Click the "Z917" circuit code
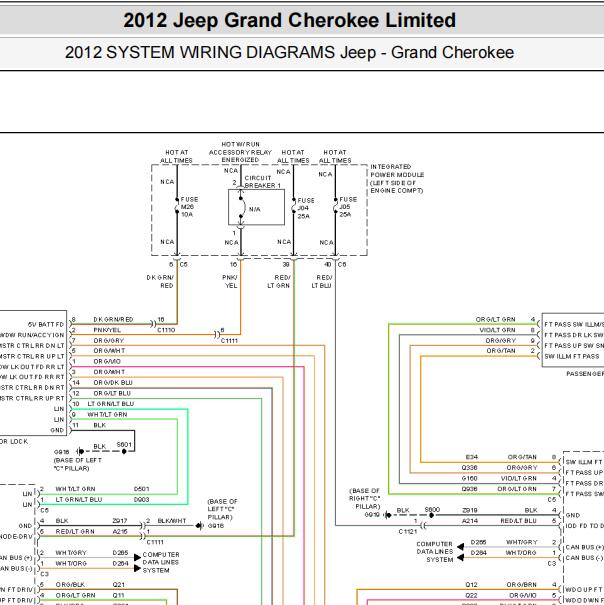Image resolution: width=604 pixels, height=605 pixels. pos(120,521)
